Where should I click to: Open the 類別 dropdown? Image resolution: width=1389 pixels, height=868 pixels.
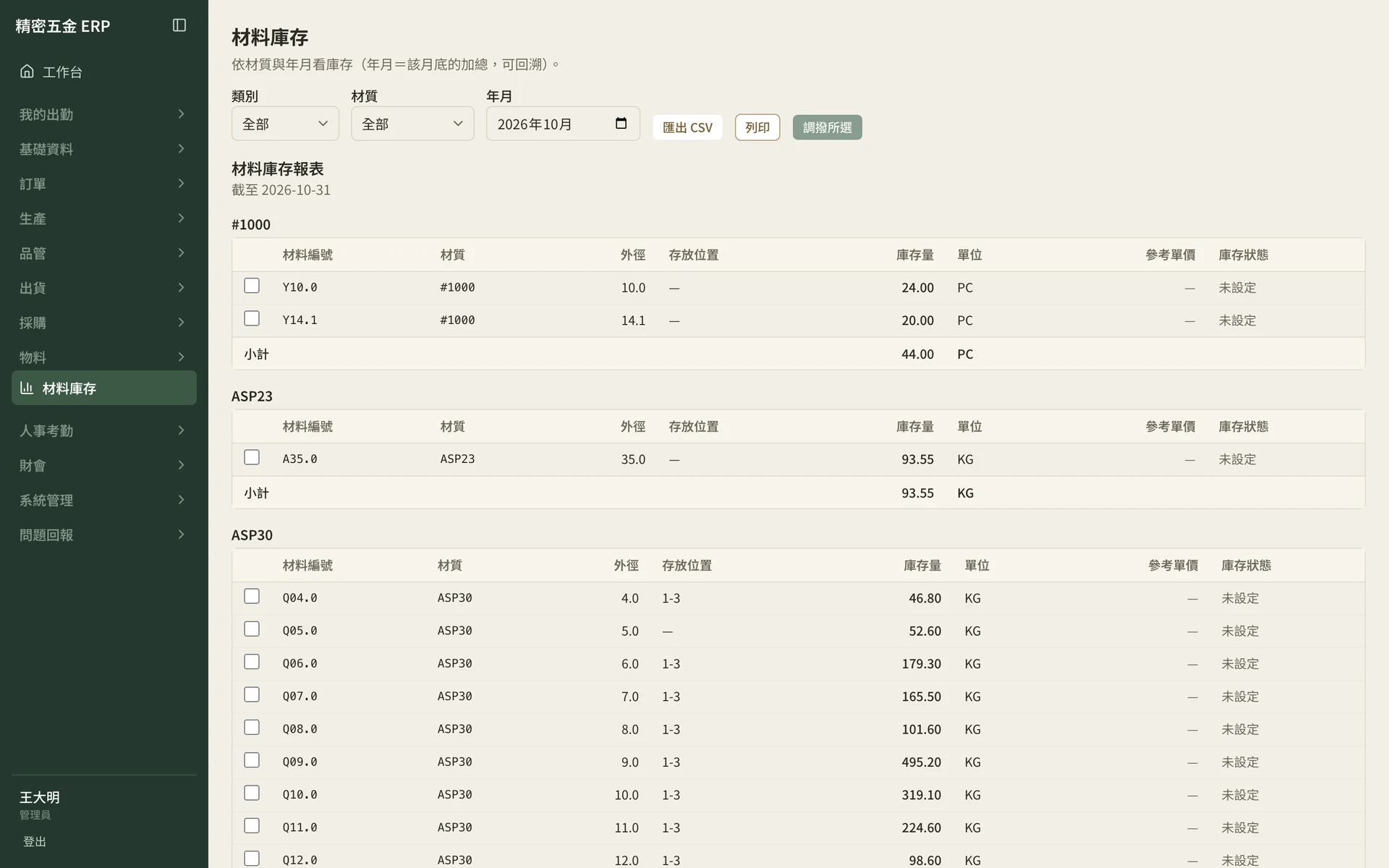[285, 124]
